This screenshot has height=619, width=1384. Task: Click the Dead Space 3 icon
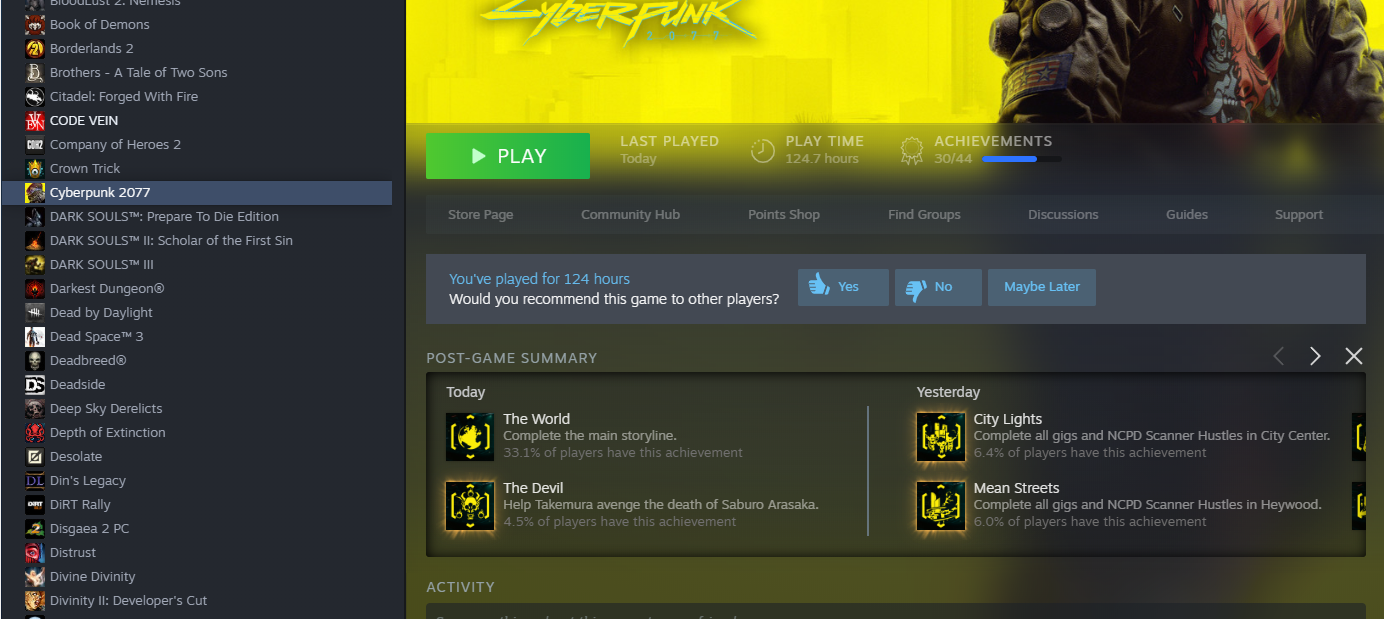(35, 336)
